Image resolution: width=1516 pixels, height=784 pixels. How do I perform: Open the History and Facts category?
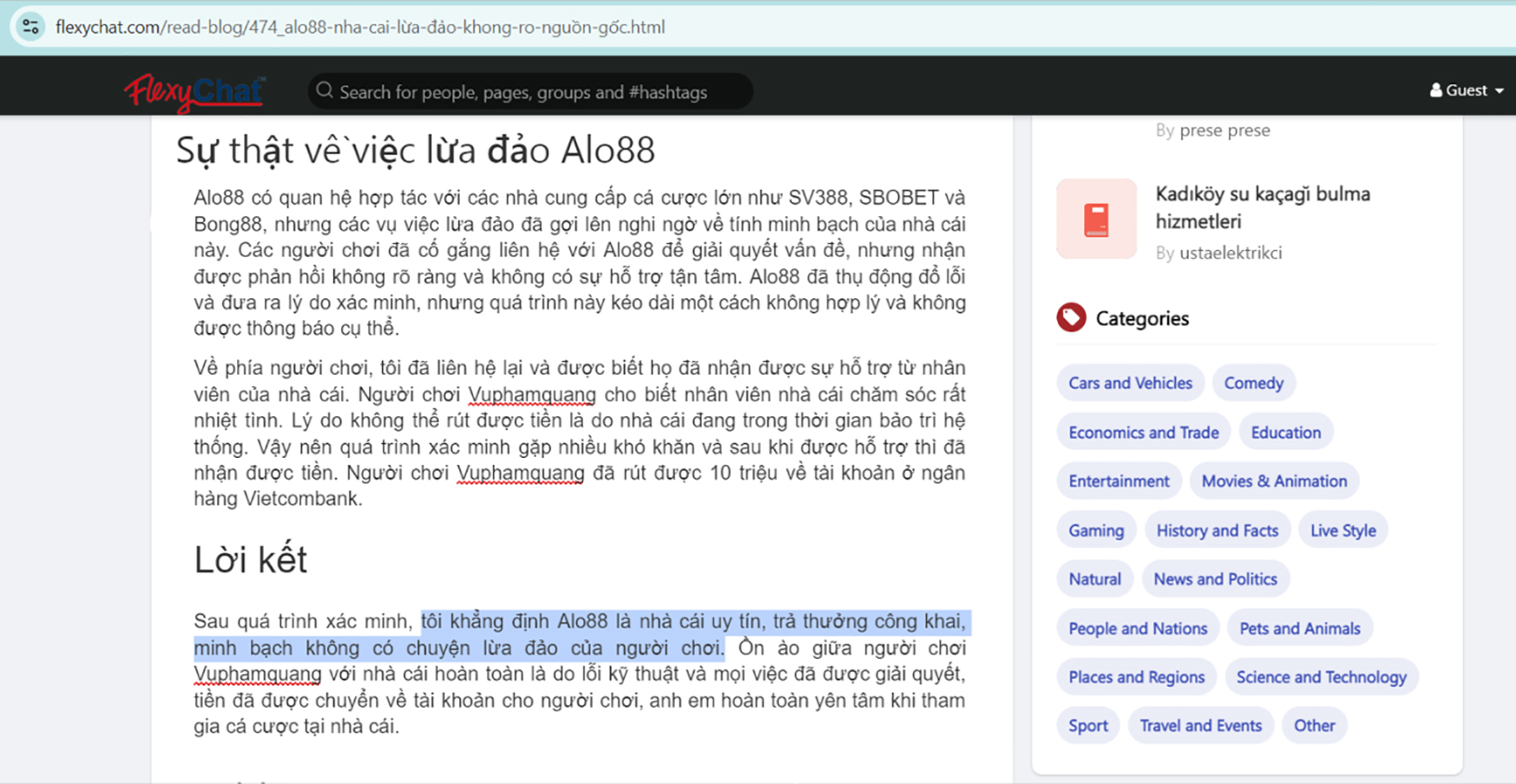[x=1217, y=531]
